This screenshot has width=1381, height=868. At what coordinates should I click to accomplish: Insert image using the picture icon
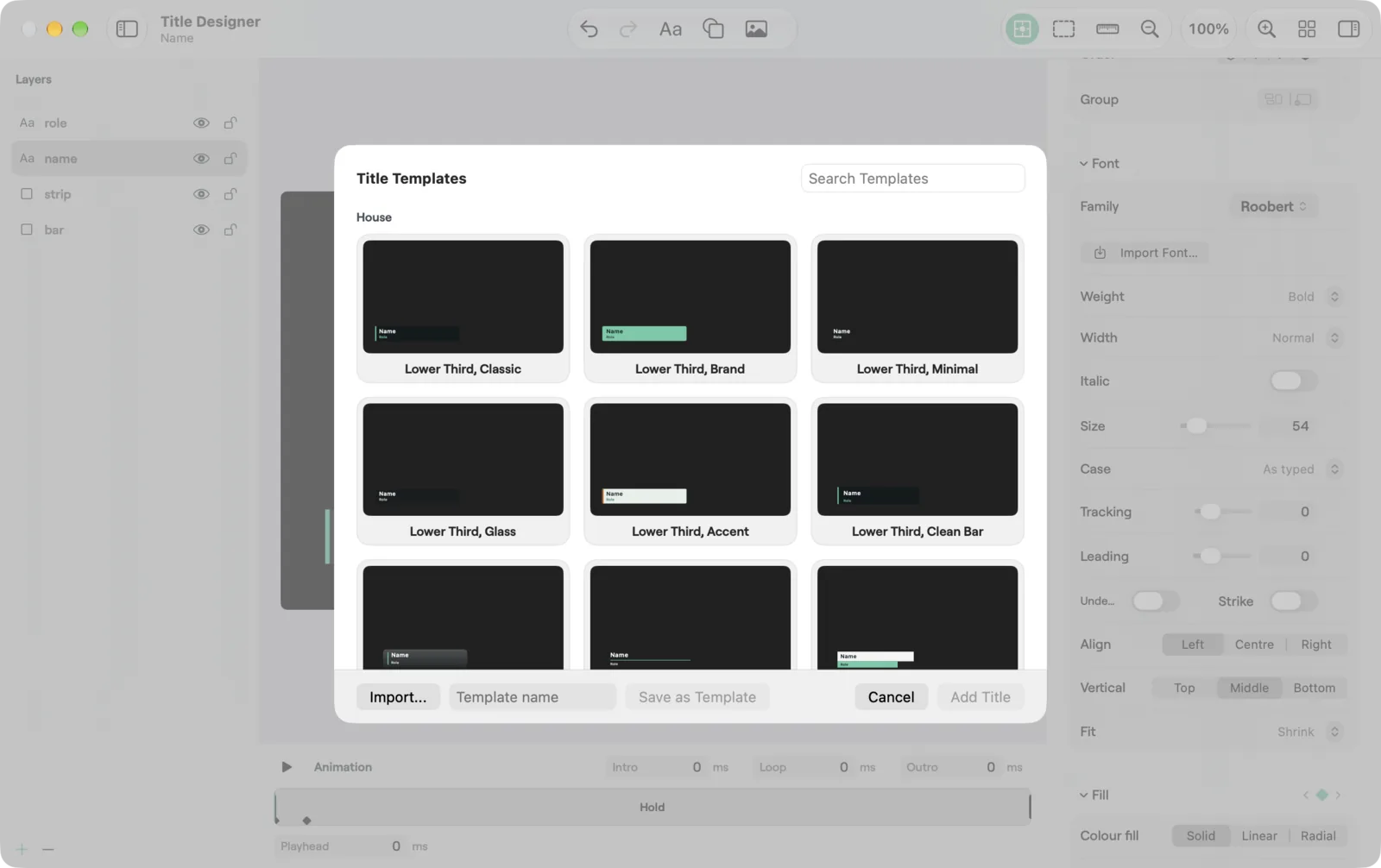756,28
